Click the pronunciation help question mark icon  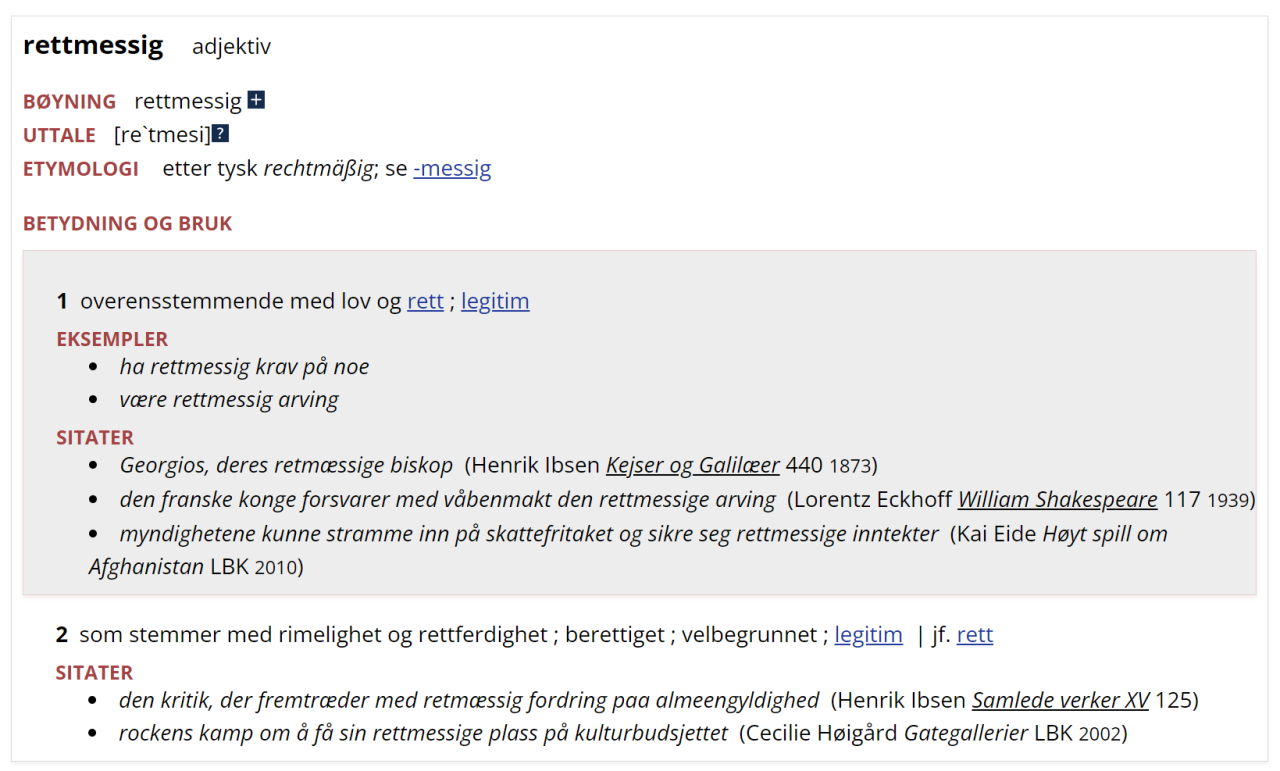coord(220,134)
